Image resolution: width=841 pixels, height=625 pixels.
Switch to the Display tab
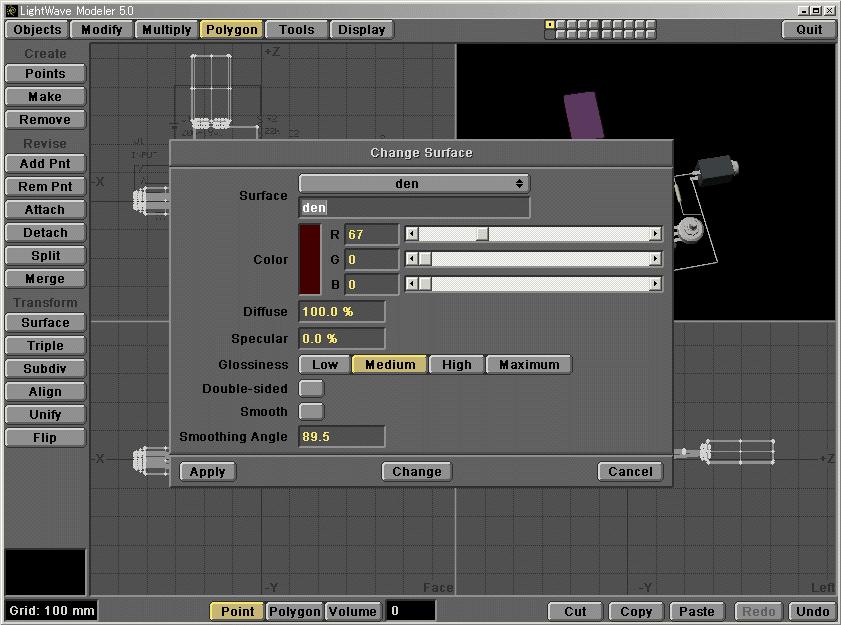click(362, 30)
